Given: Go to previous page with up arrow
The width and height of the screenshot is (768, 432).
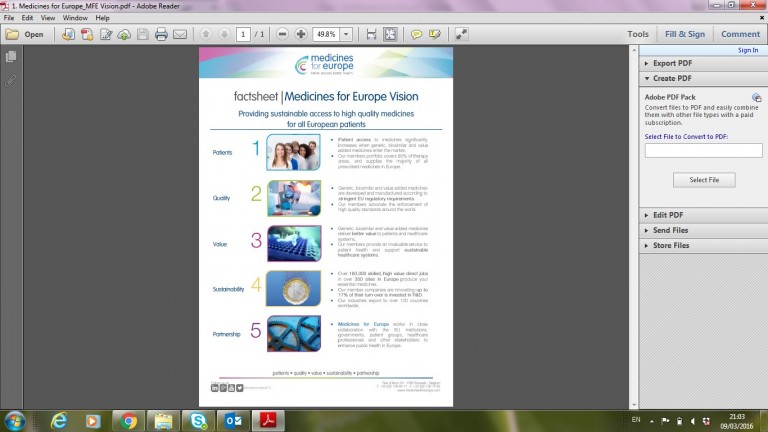Looking at the screenshot, I should tap(206, 34).
